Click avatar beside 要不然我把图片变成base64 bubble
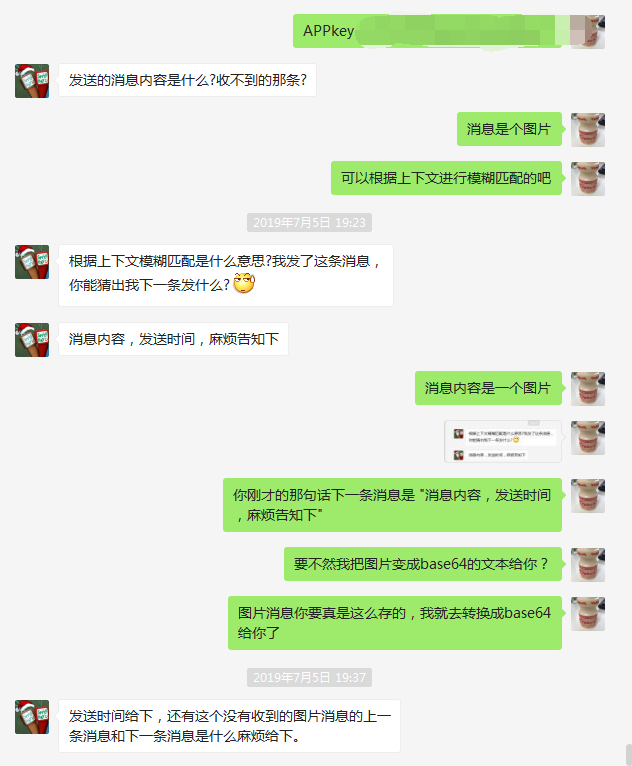632x766 pixels. pos(588,564)
